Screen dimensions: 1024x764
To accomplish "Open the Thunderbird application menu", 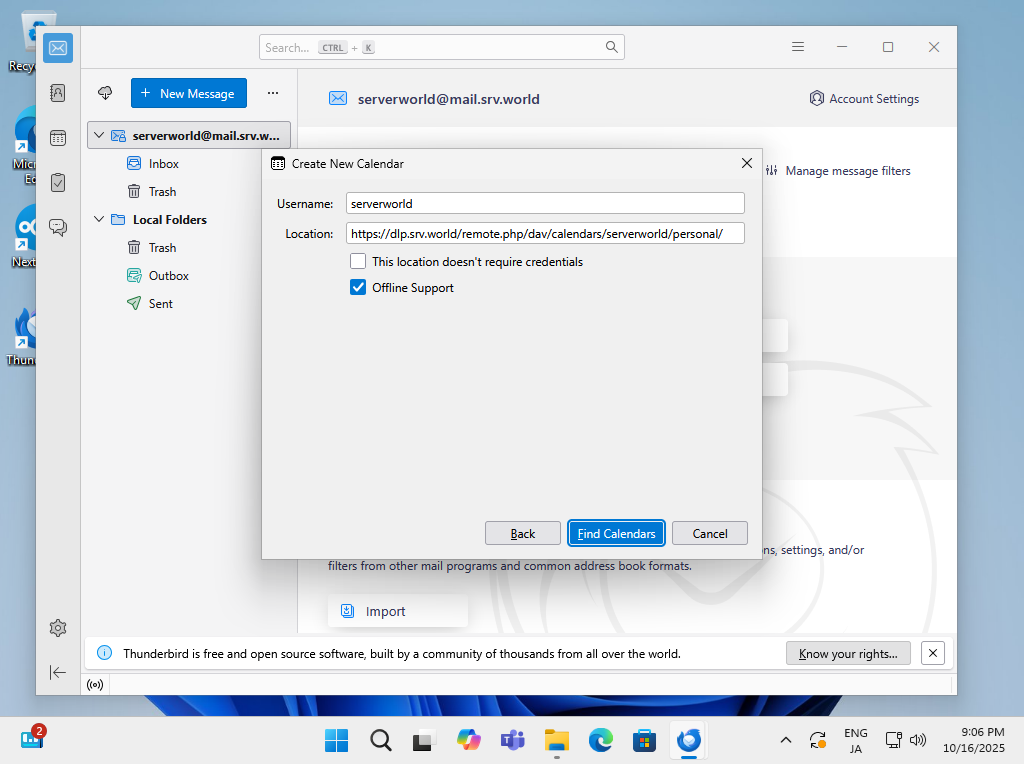I will (x=798, y=47).
